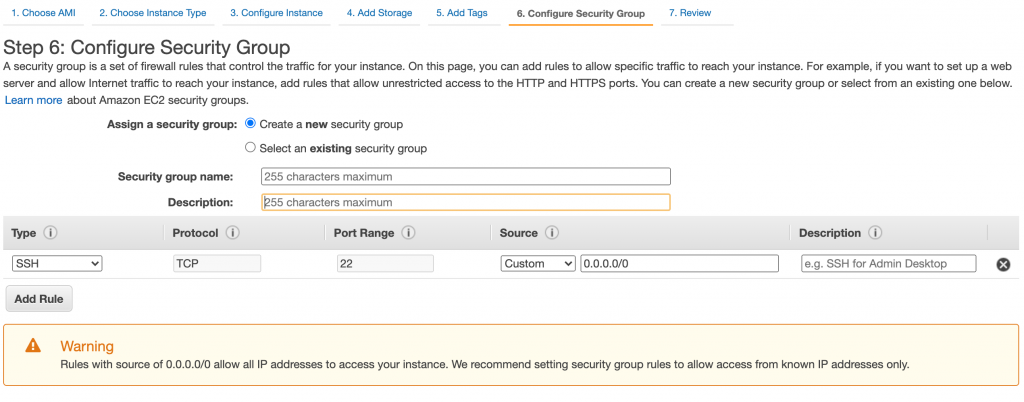Click the Description column info icon
Viewport: 1024px width, 402px height.
click(x=875, y=233)
